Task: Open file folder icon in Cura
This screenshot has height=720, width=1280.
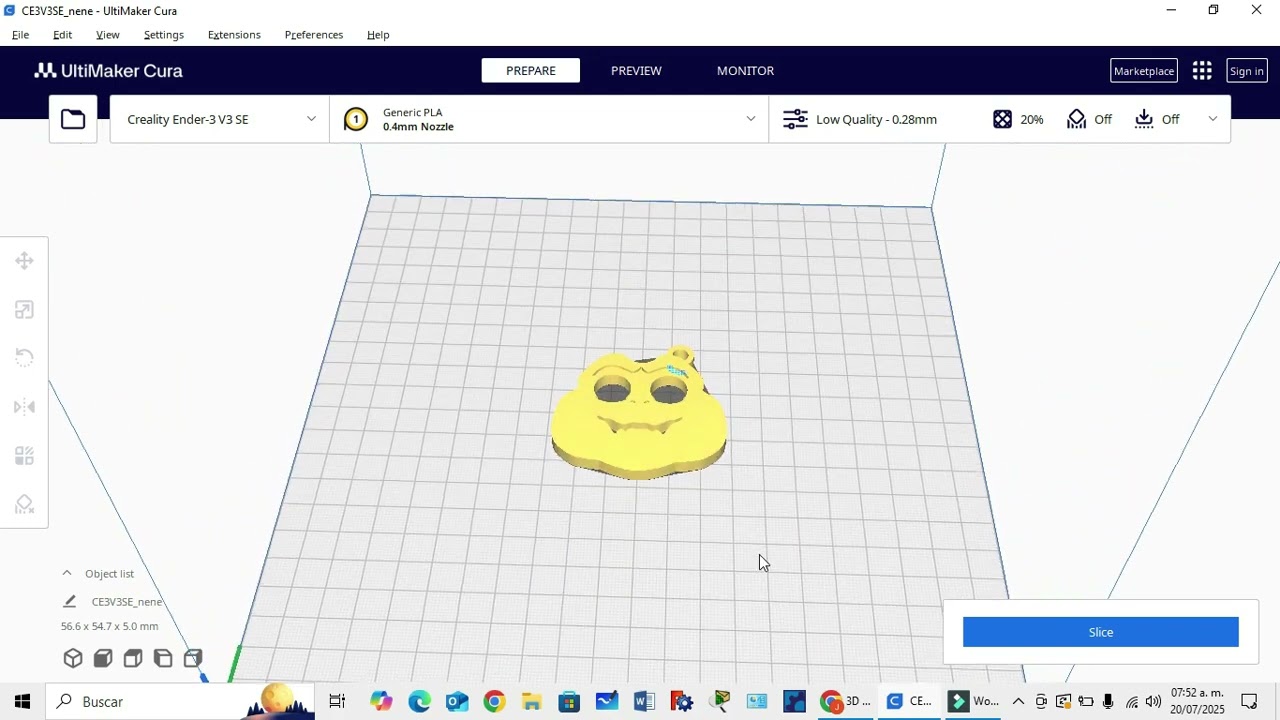Action: [x=73, y=120]
